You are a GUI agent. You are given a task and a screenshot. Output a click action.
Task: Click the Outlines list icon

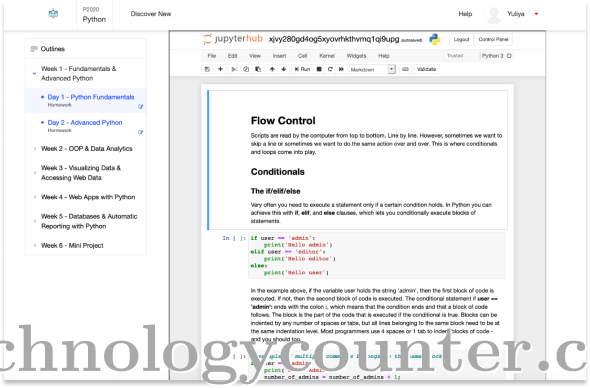click(x=34, y=49)
